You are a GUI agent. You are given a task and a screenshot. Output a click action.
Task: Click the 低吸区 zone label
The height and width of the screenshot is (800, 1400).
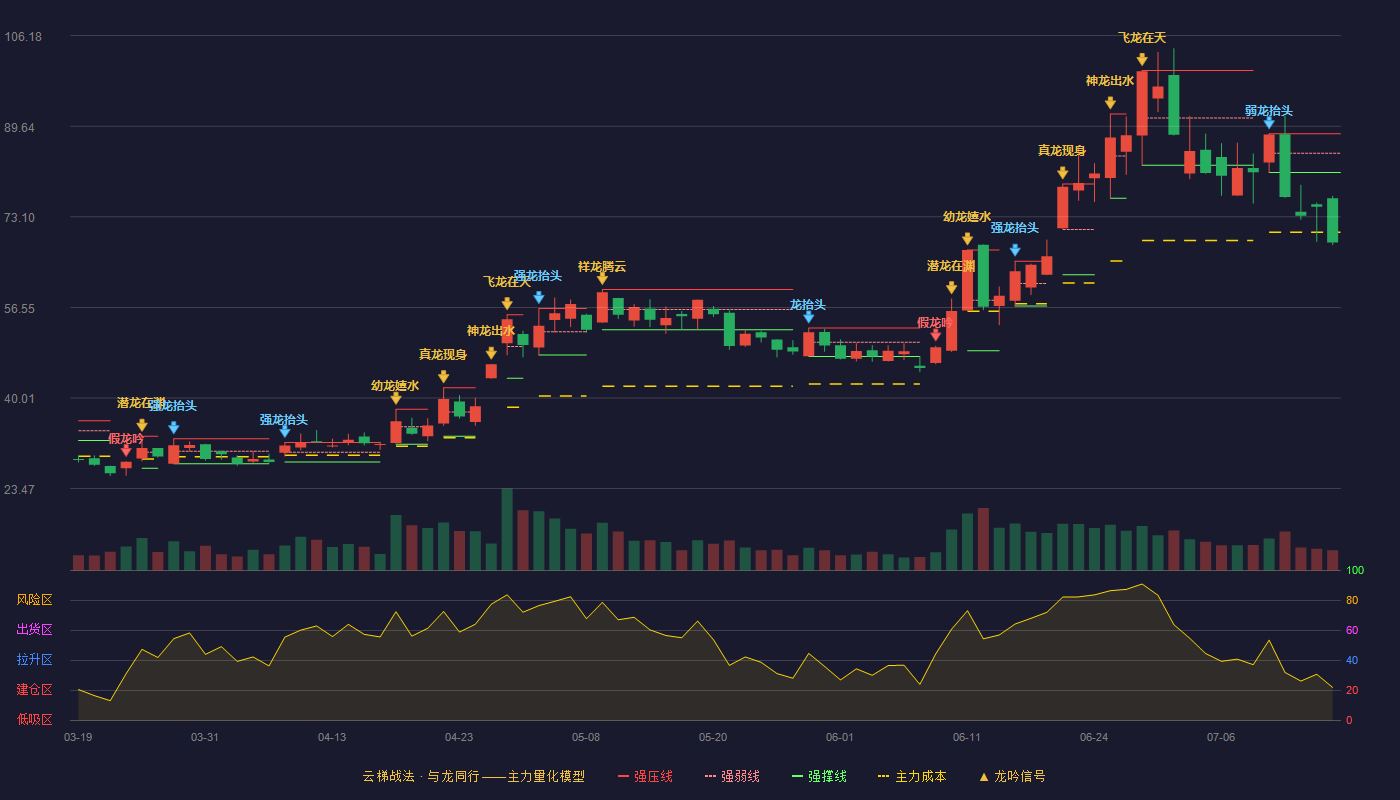[x=34, y=720]
